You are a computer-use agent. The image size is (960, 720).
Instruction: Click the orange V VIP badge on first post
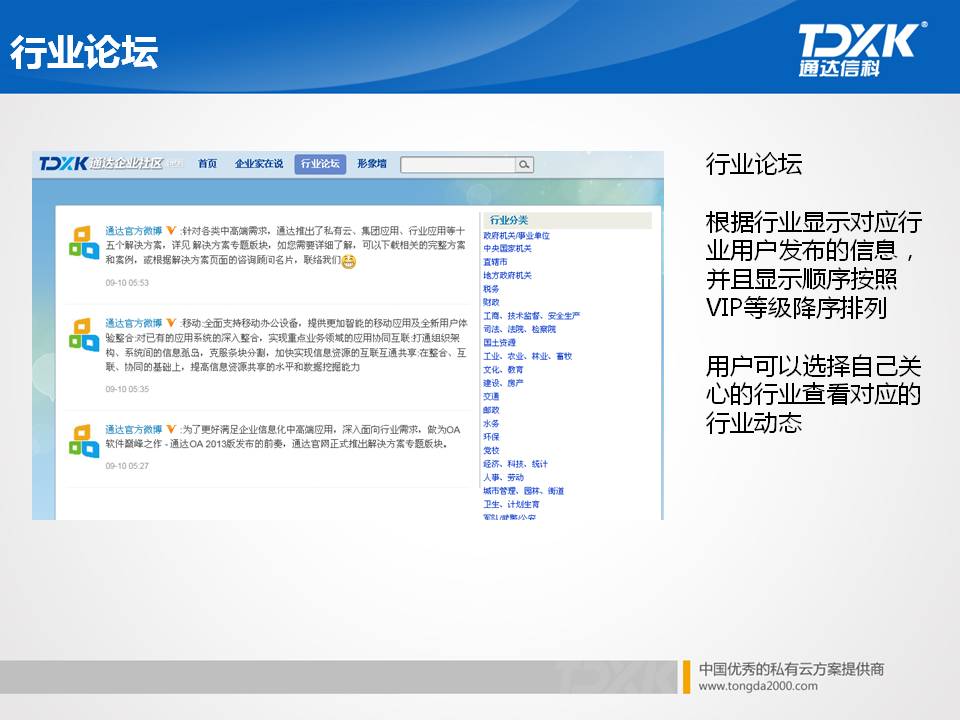172,228
